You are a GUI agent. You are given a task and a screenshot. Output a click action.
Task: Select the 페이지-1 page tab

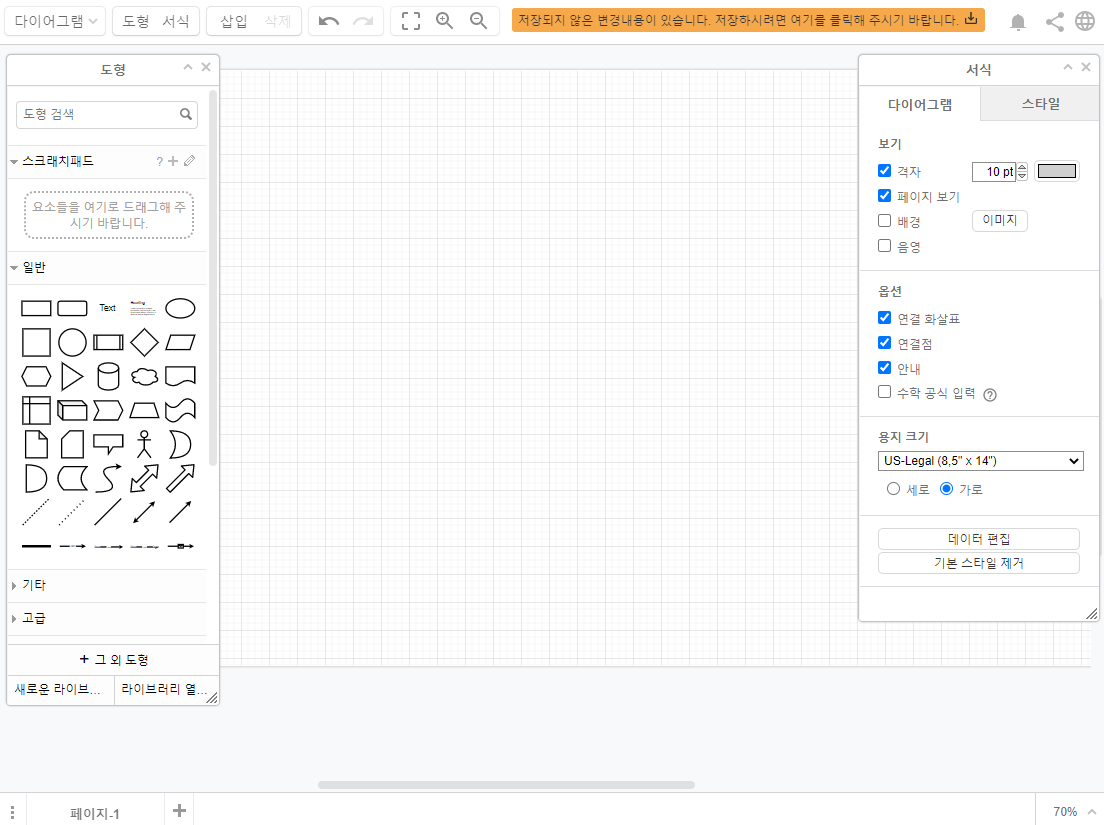click(x=95, y=814)
